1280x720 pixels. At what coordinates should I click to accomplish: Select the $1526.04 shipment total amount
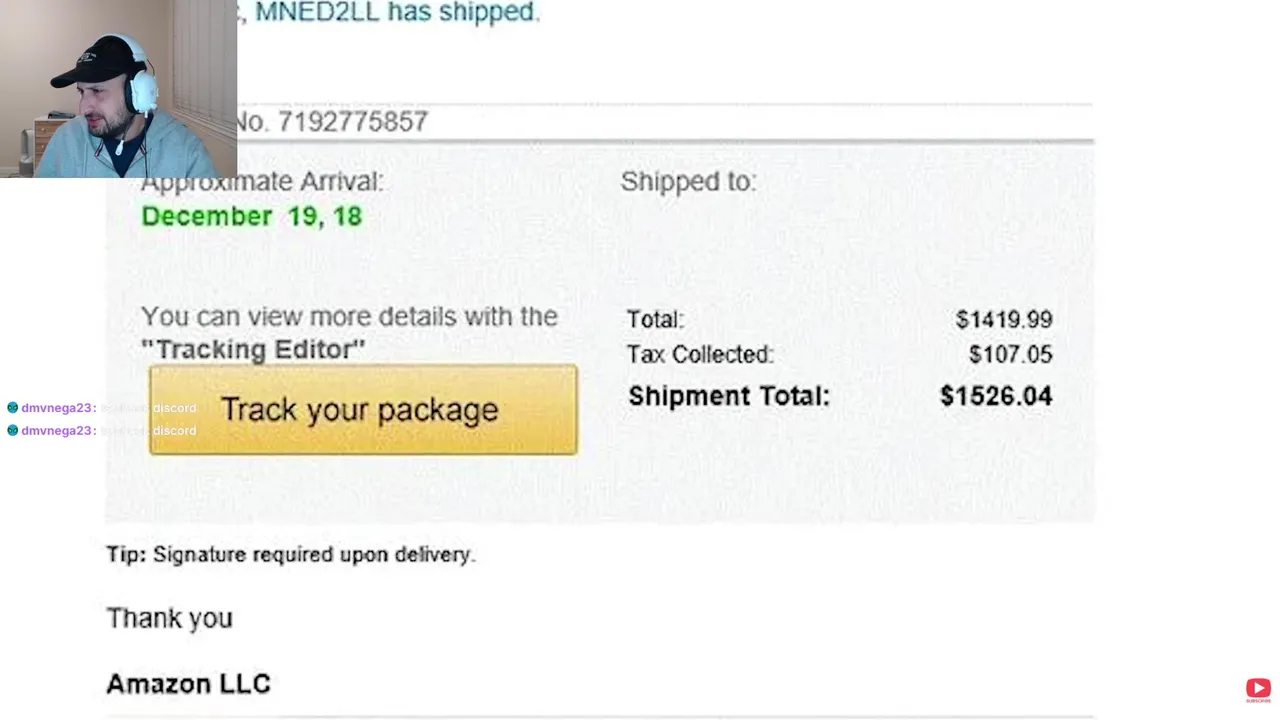(x=995, y=396)
